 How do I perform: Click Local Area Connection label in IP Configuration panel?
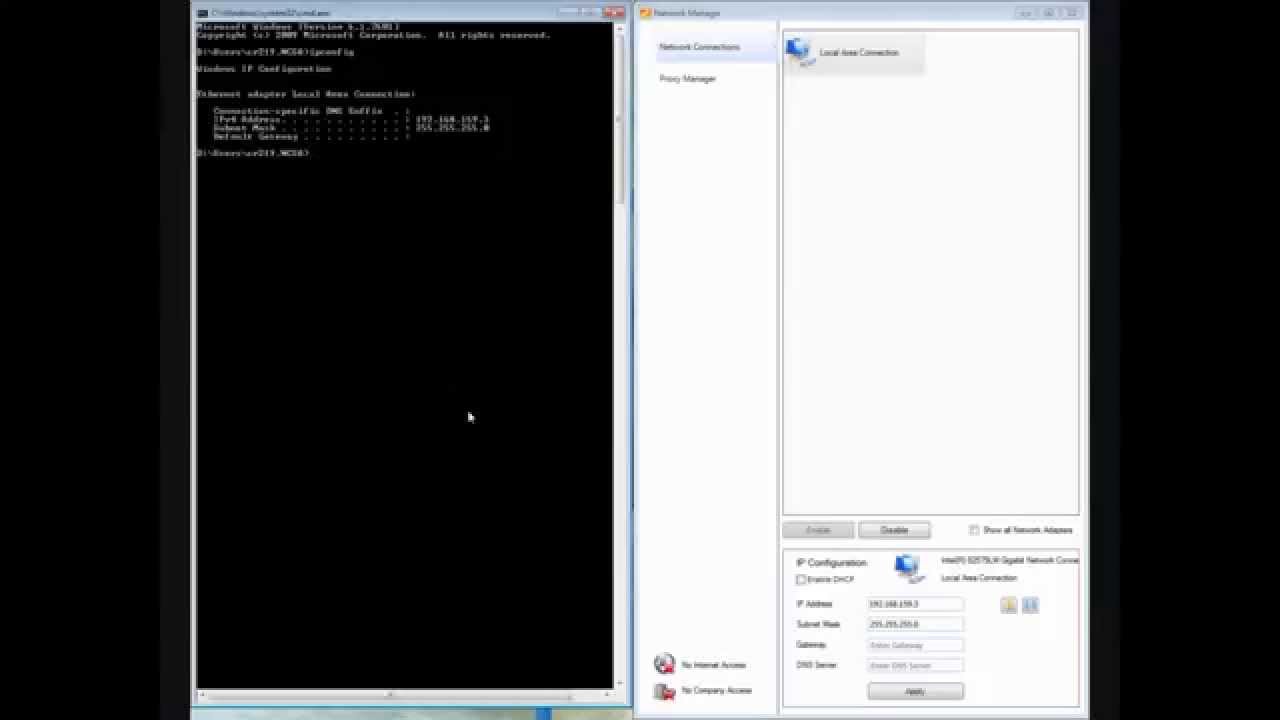click(x=978, y=578)
